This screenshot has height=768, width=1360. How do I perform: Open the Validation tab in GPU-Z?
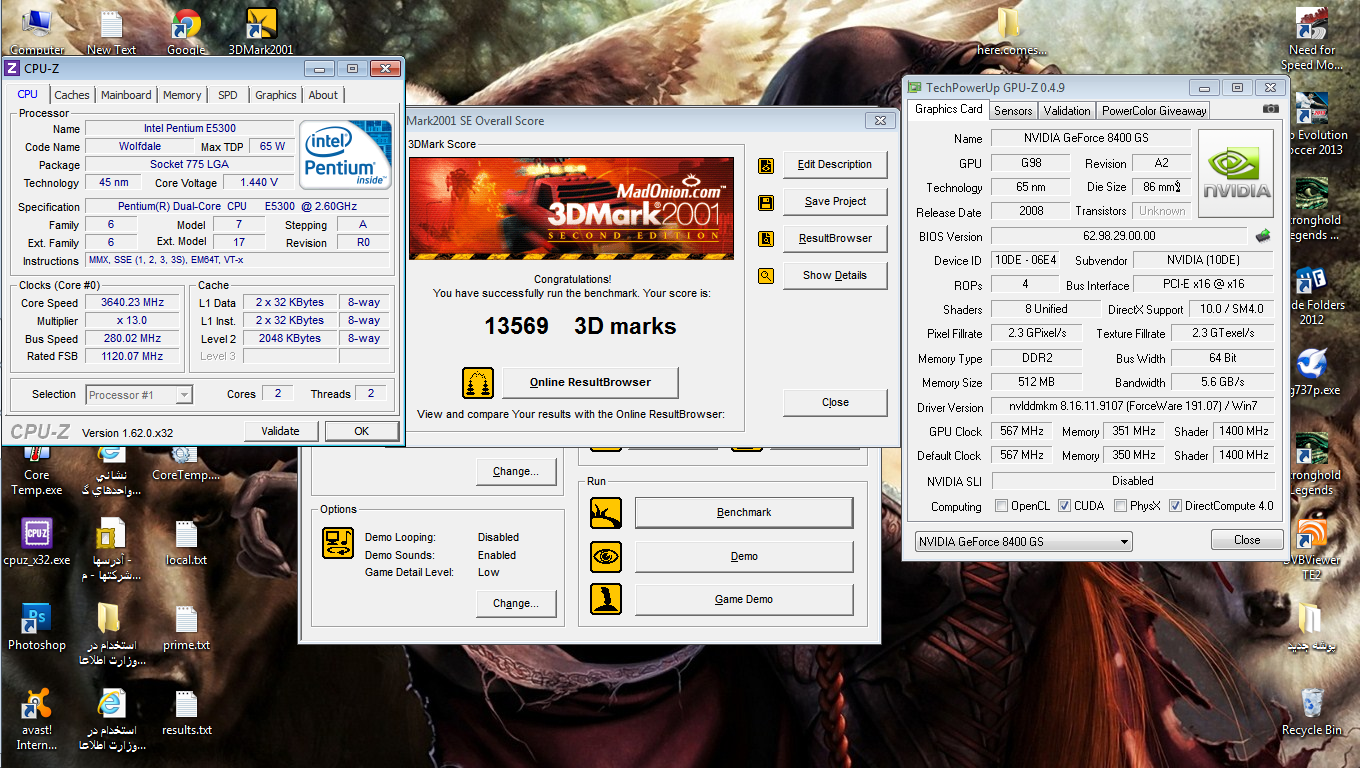[1067, 111]
